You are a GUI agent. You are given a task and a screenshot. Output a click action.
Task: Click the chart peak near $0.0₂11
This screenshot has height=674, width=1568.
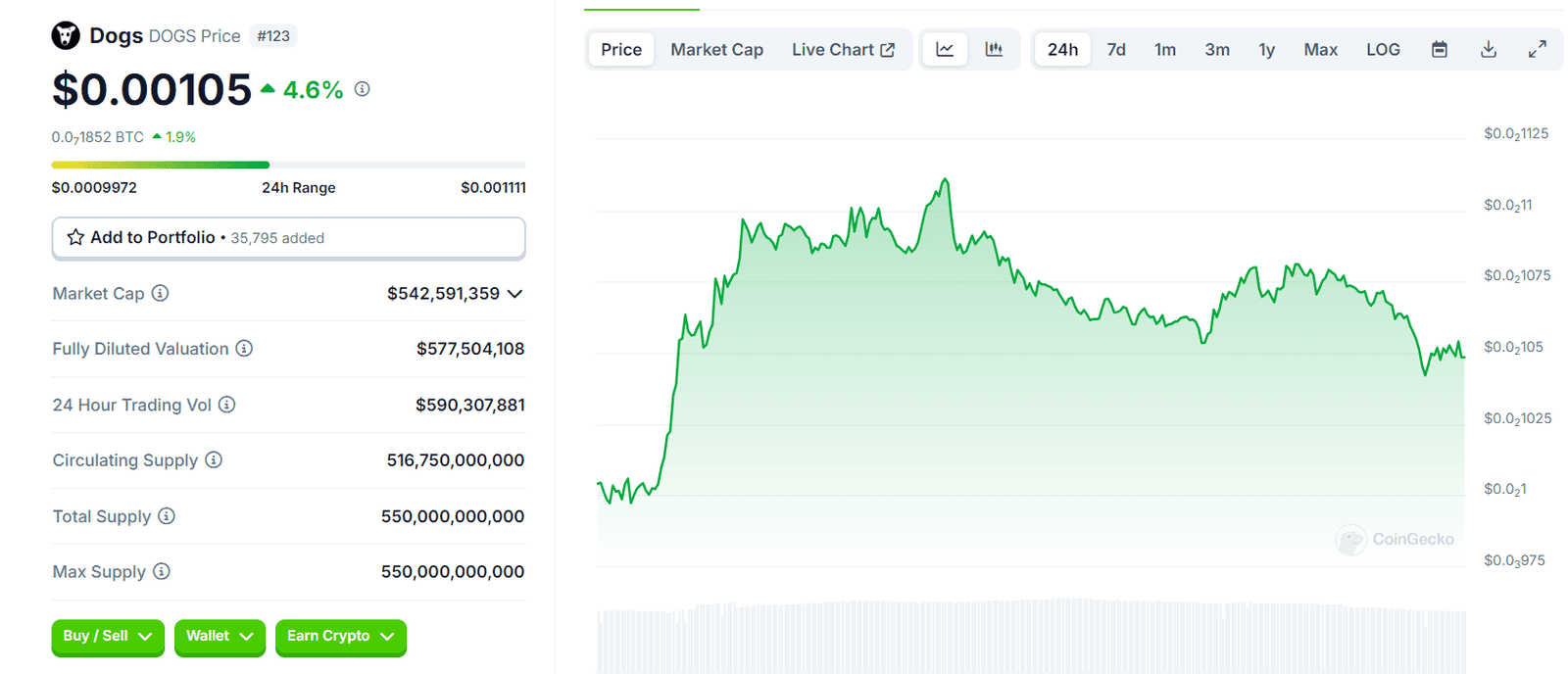(x=946, y=180)
